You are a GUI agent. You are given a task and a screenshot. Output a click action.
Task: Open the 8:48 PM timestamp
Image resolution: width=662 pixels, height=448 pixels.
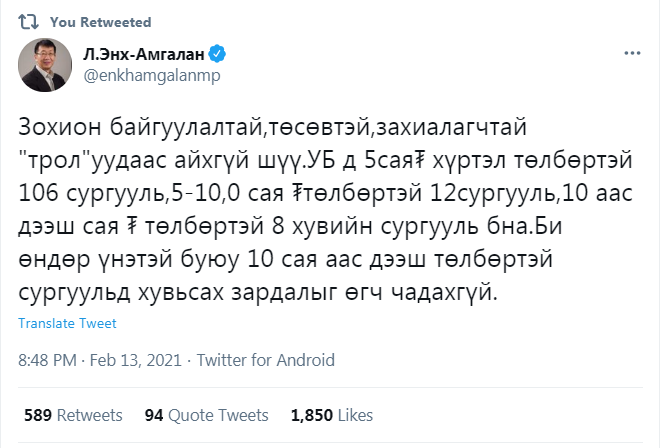point(47,361)
